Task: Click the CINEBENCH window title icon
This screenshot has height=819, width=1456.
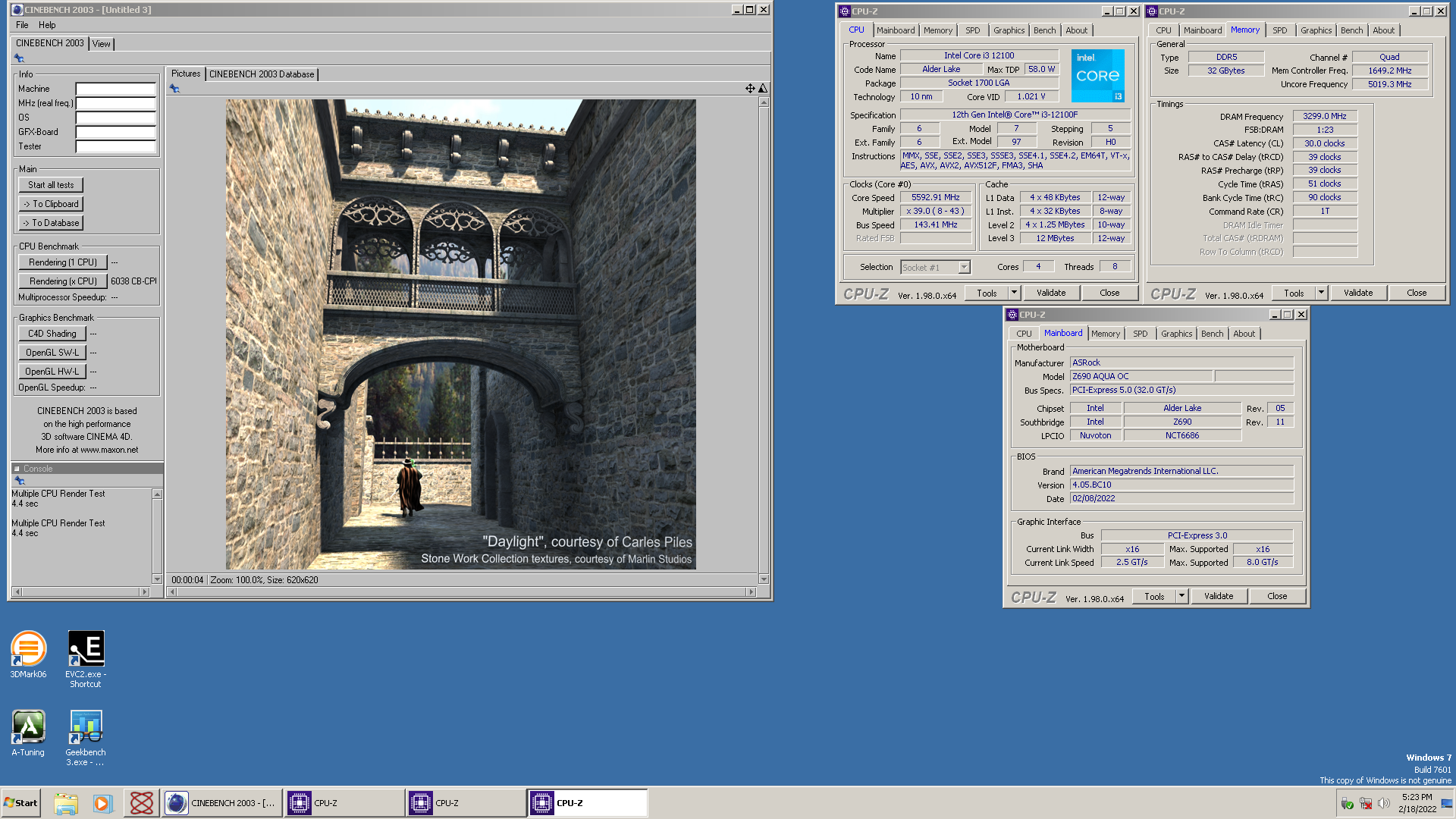Action: pos(17,10)
